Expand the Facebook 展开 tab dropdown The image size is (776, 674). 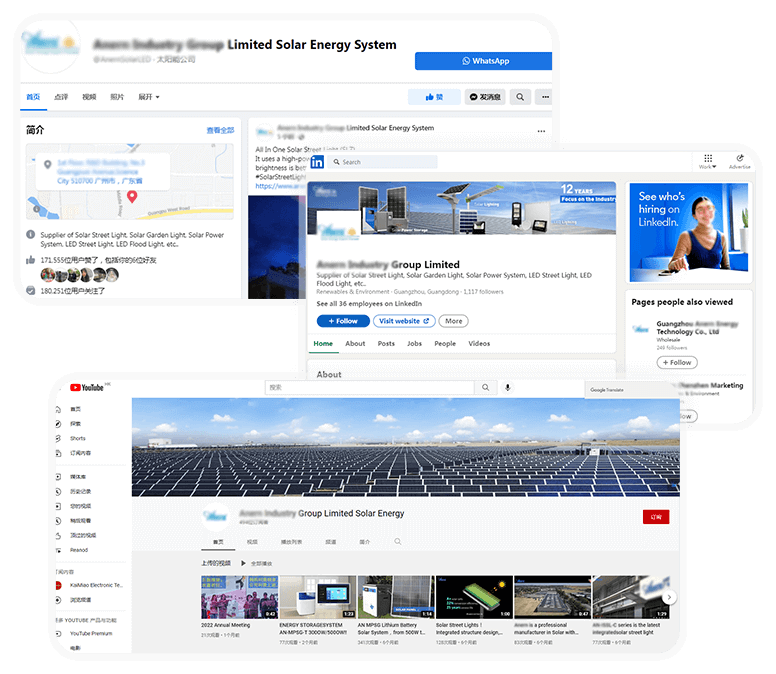[149, 97]
